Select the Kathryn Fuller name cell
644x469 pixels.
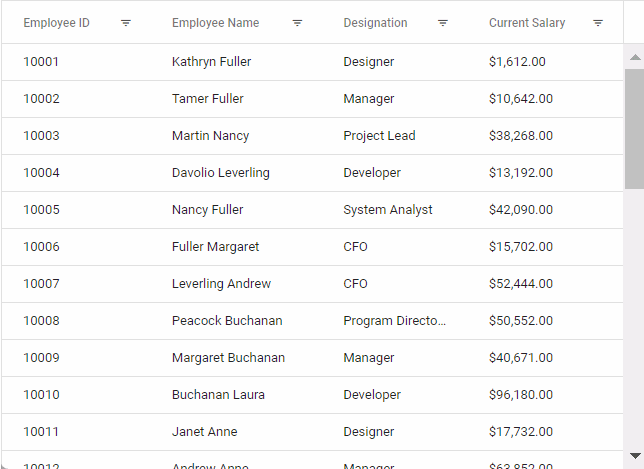[211, 62]
